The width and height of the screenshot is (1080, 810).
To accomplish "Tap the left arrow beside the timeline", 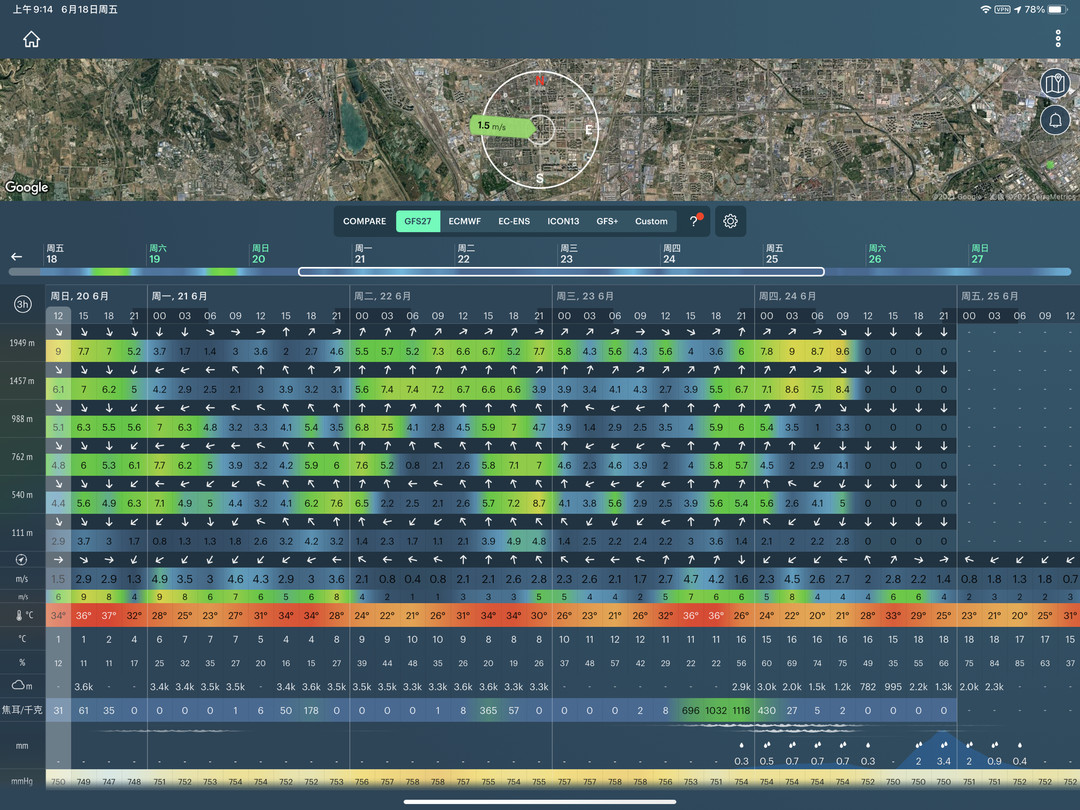I will [16, 256].
